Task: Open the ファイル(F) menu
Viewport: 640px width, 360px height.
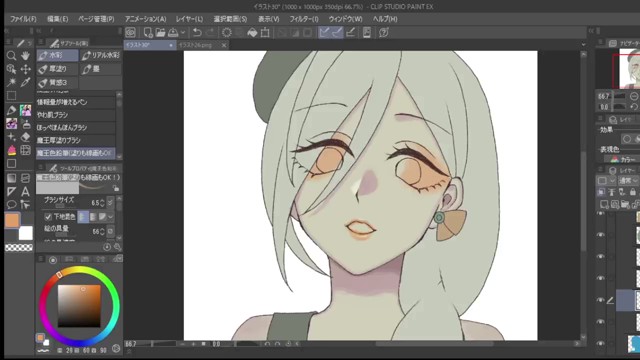Action: pos(23,19)
